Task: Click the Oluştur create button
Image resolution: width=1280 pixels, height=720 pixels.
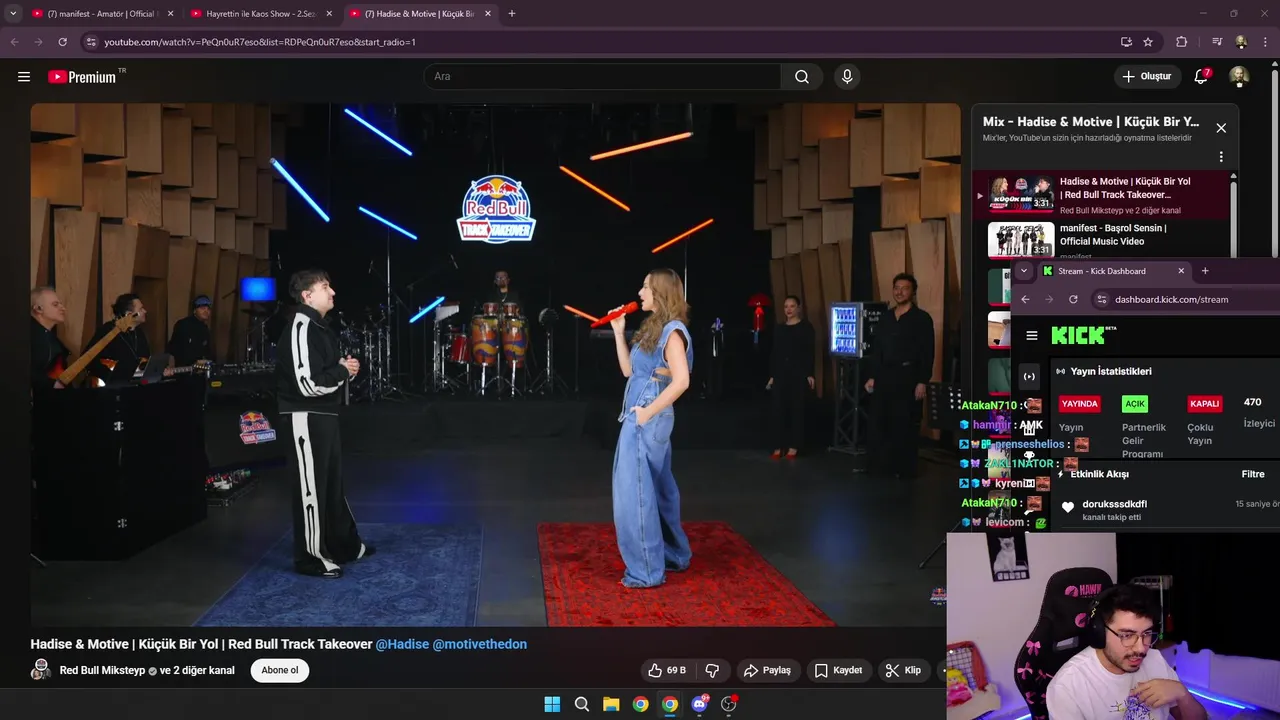Action: pos(1146,76)
